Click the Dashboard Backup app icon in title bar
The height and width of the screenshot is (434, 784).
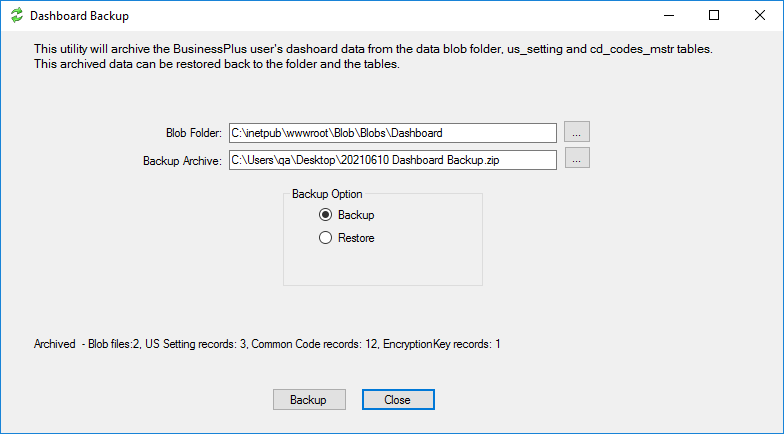[x=16, y=16]
